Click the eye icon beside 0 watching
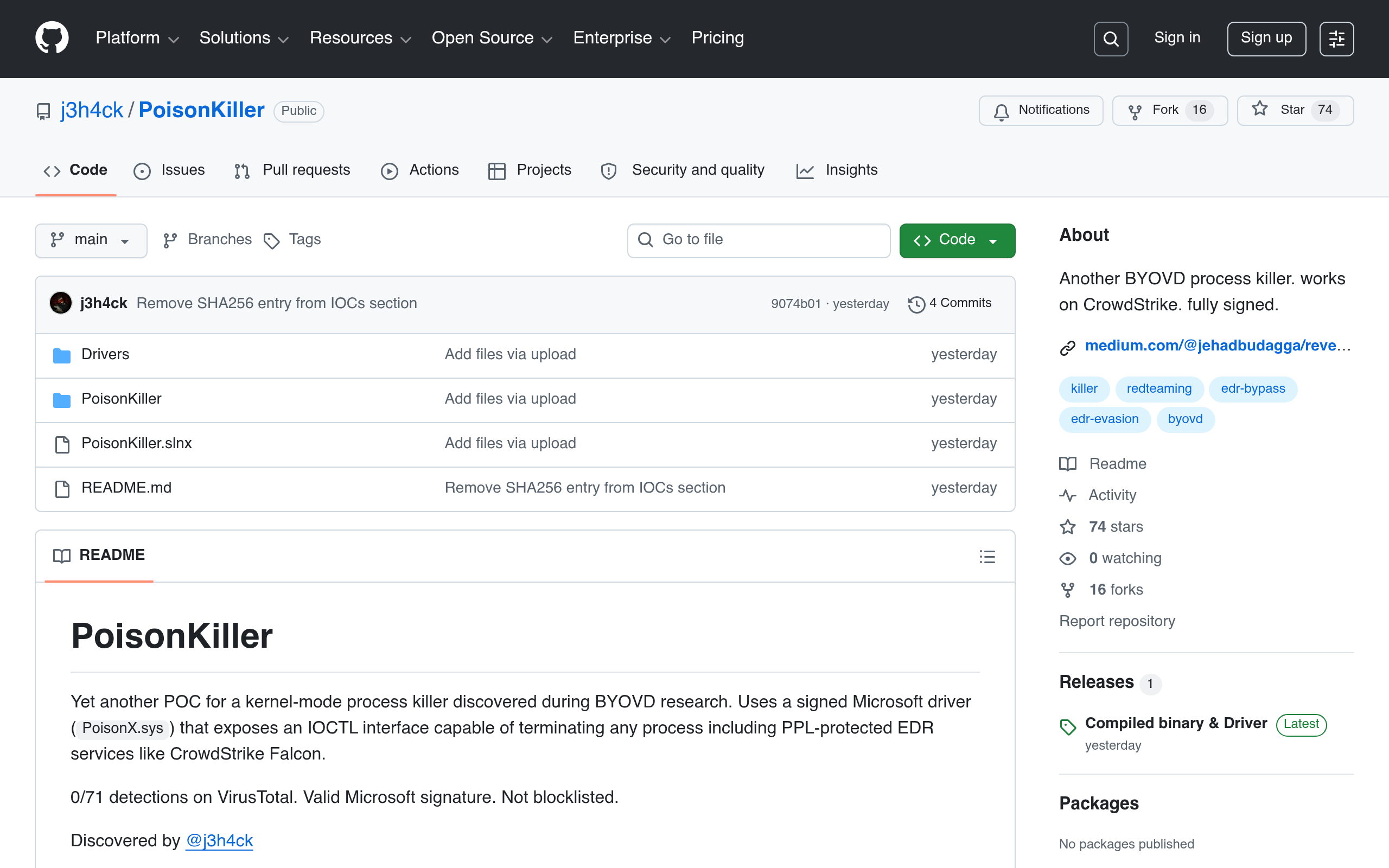The height and width of the screenshot is (868, 1389). [1068, 559]
